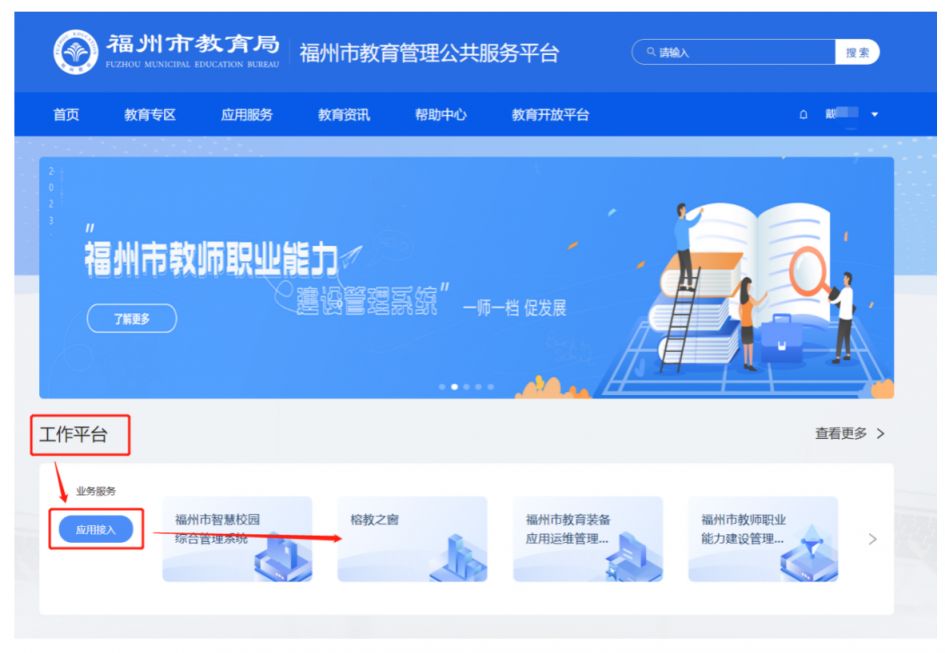The image size is (945, 653).
Task: Click the 应用接入 button
Action: pyautogui.click(x=96, y=529)
